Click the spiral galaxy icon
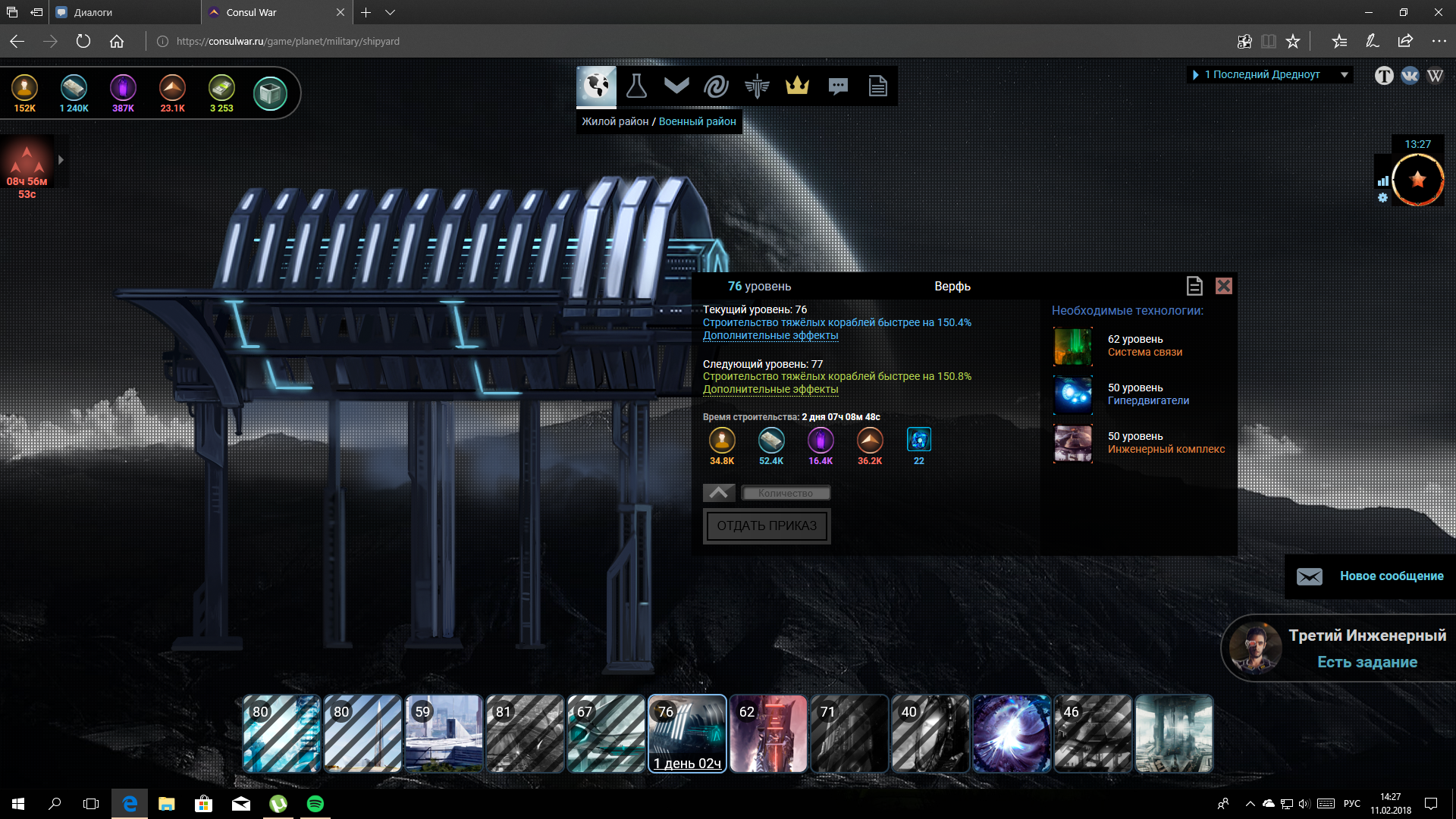This screenshot has height=819, width=1456. point(716,86)
